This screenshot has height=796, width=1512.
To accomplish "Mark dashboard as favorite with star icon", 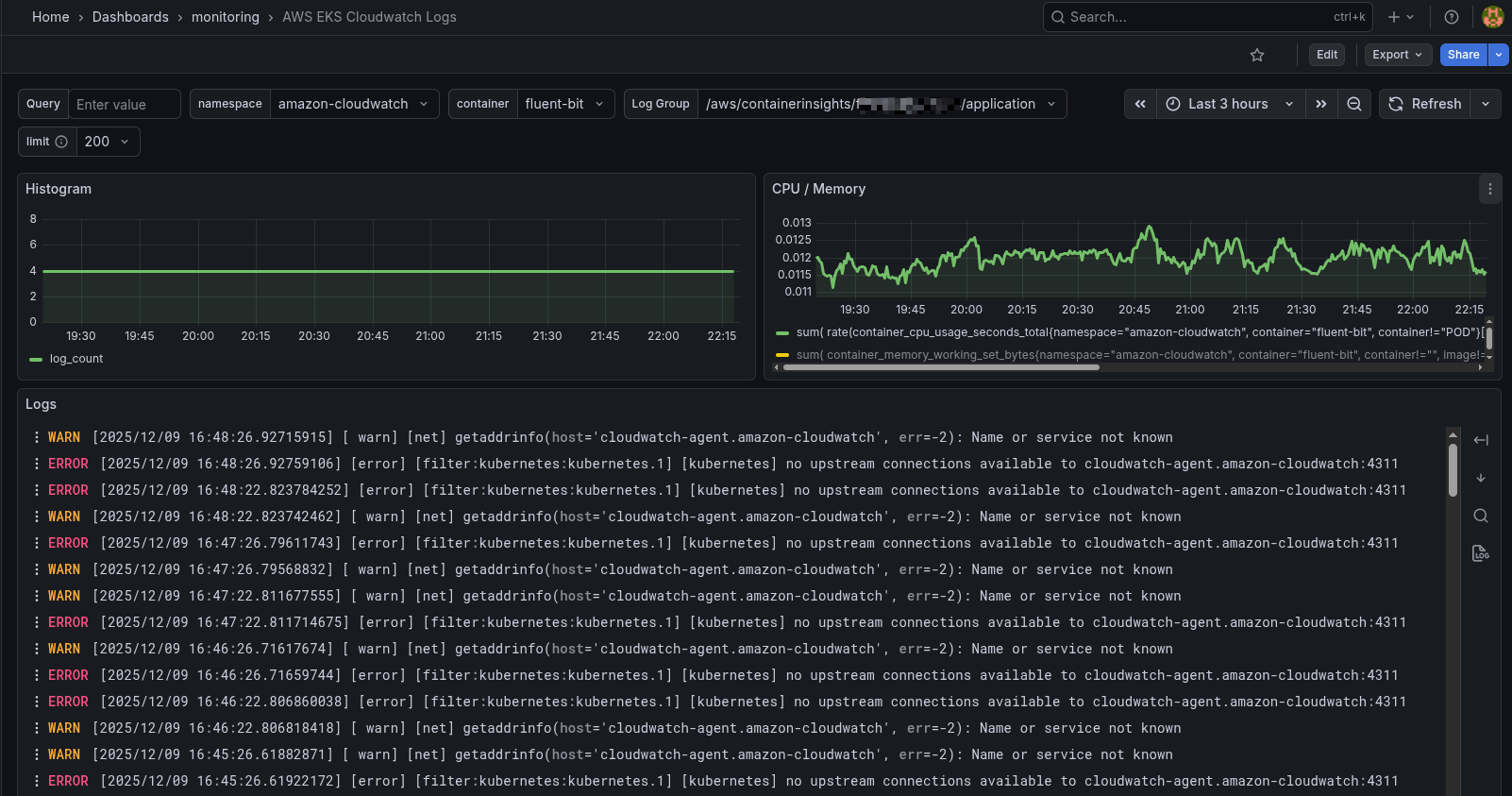I will click(1256, 55).
